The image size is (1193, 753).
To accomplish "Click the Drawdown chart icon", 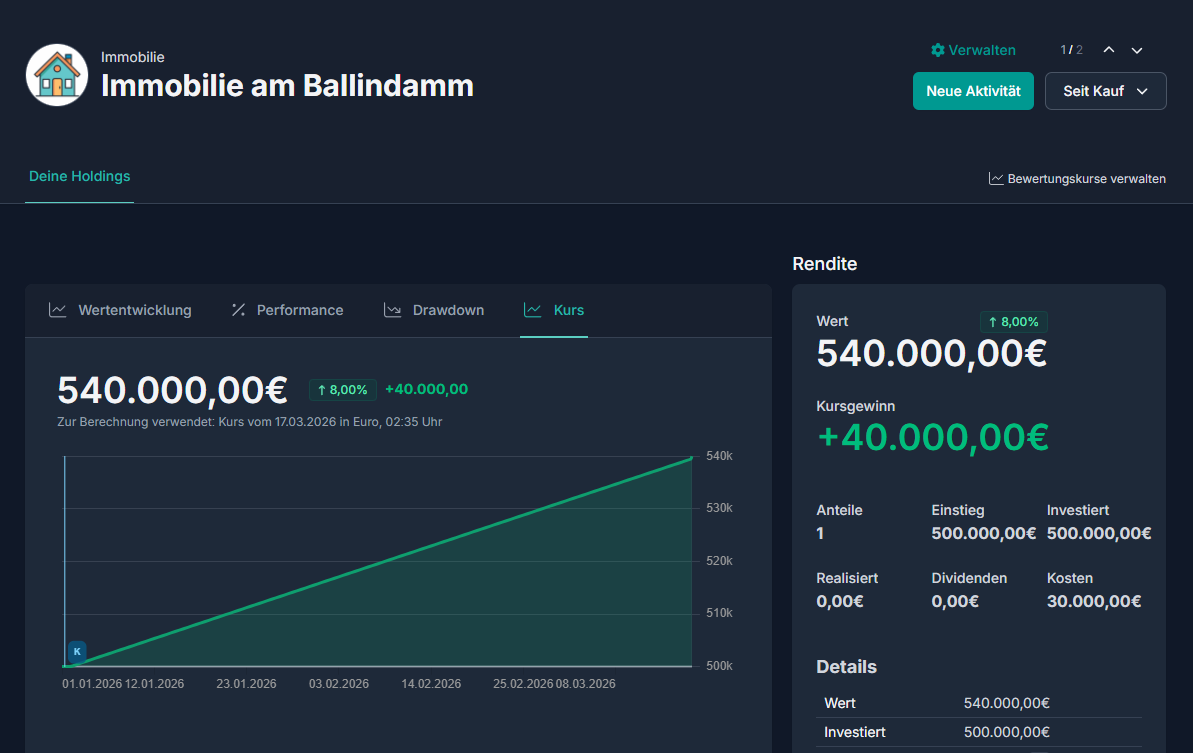I will (x=393, y=310).
